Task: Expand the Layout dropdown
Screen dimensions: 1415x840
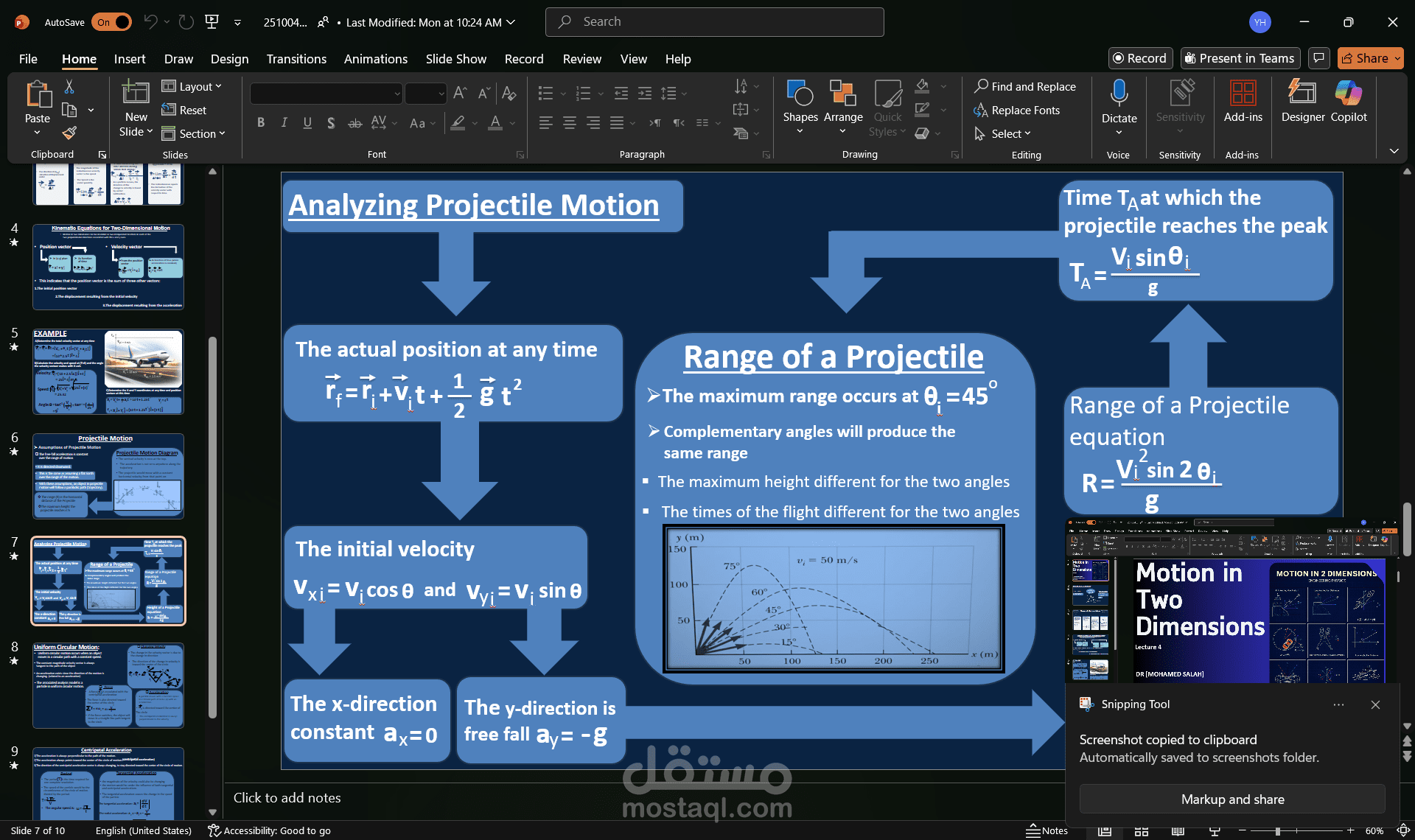Action: pyautogui.click(x=192, y=86)
